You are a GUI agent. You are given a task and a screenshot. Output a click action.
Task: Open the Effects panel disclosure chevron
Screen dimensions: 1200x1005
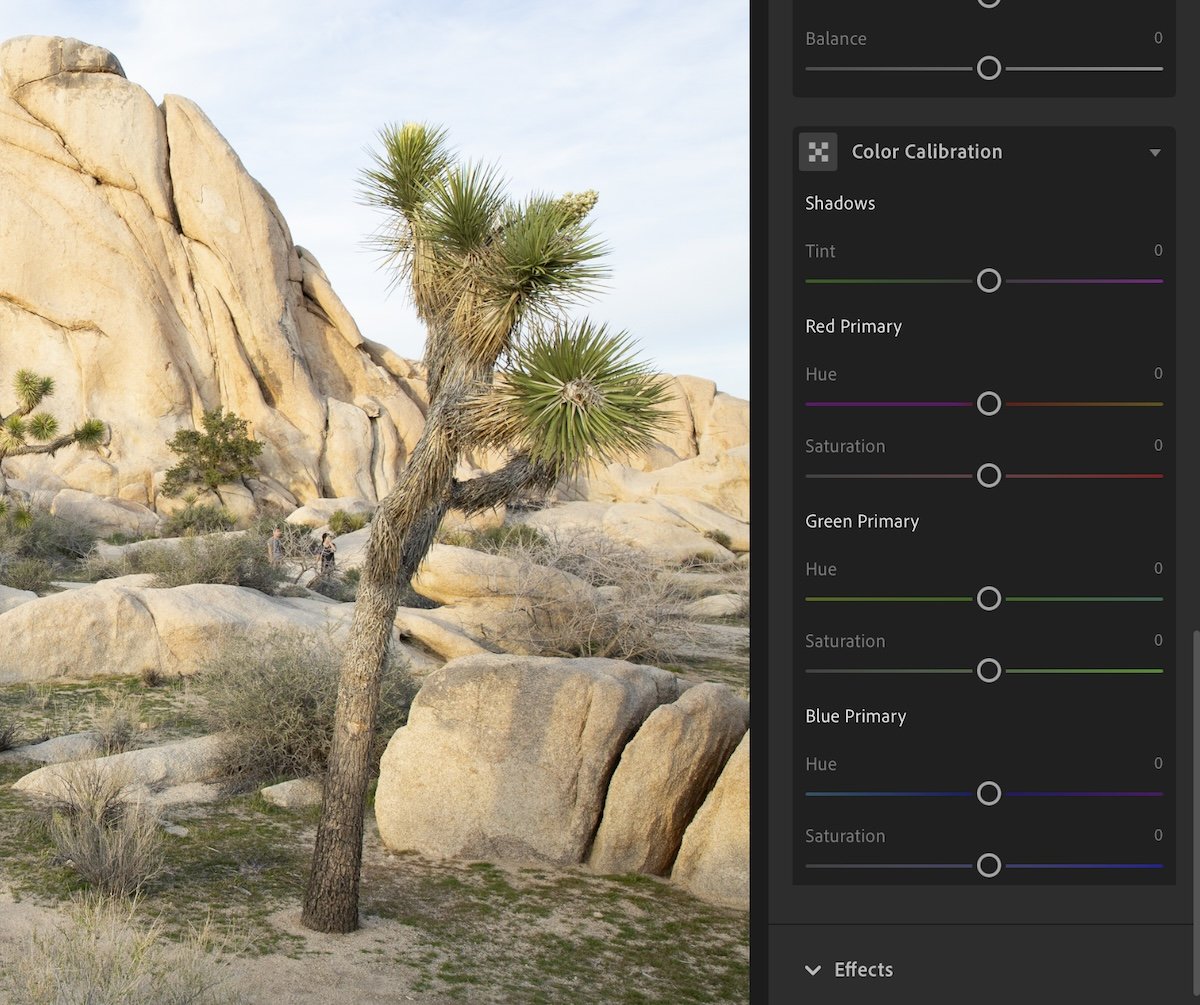[x=813, y=969]
